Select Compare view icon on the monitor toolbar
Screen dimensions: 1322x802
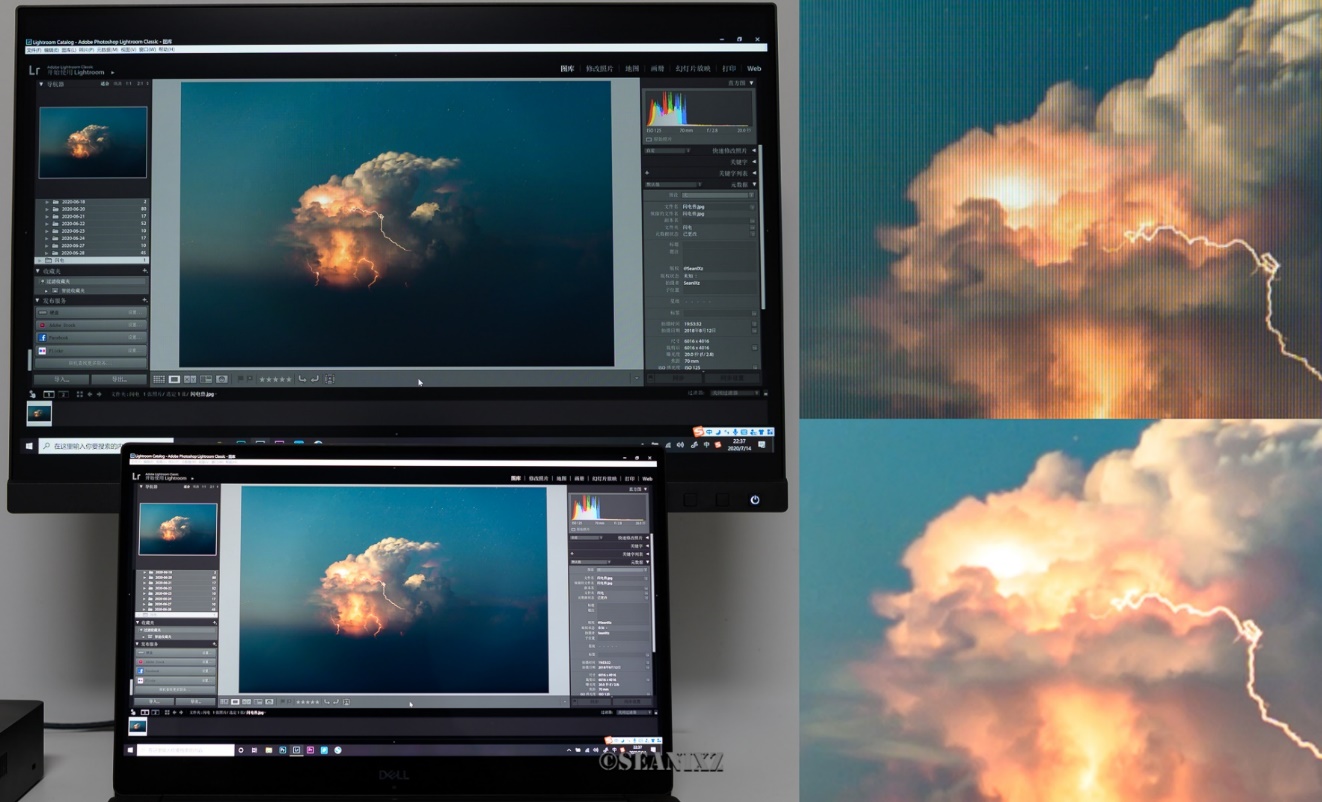[x=190, y=379]
